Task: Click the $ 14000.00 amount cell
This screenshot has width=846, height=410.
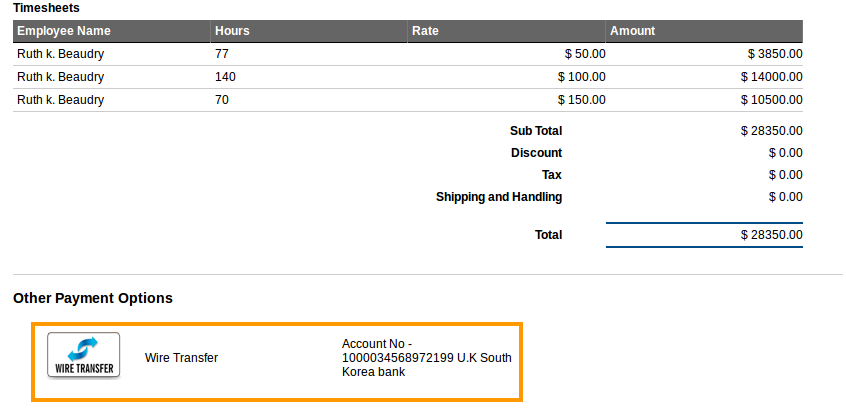Action: tap(771, 77)
